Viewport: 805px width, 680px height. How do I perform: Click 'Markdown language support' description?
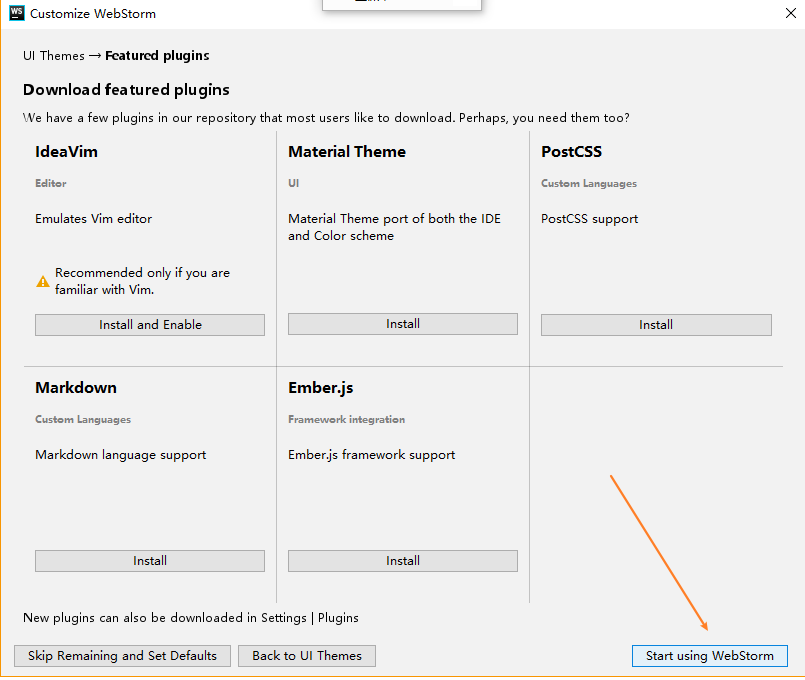coord(121,455)
